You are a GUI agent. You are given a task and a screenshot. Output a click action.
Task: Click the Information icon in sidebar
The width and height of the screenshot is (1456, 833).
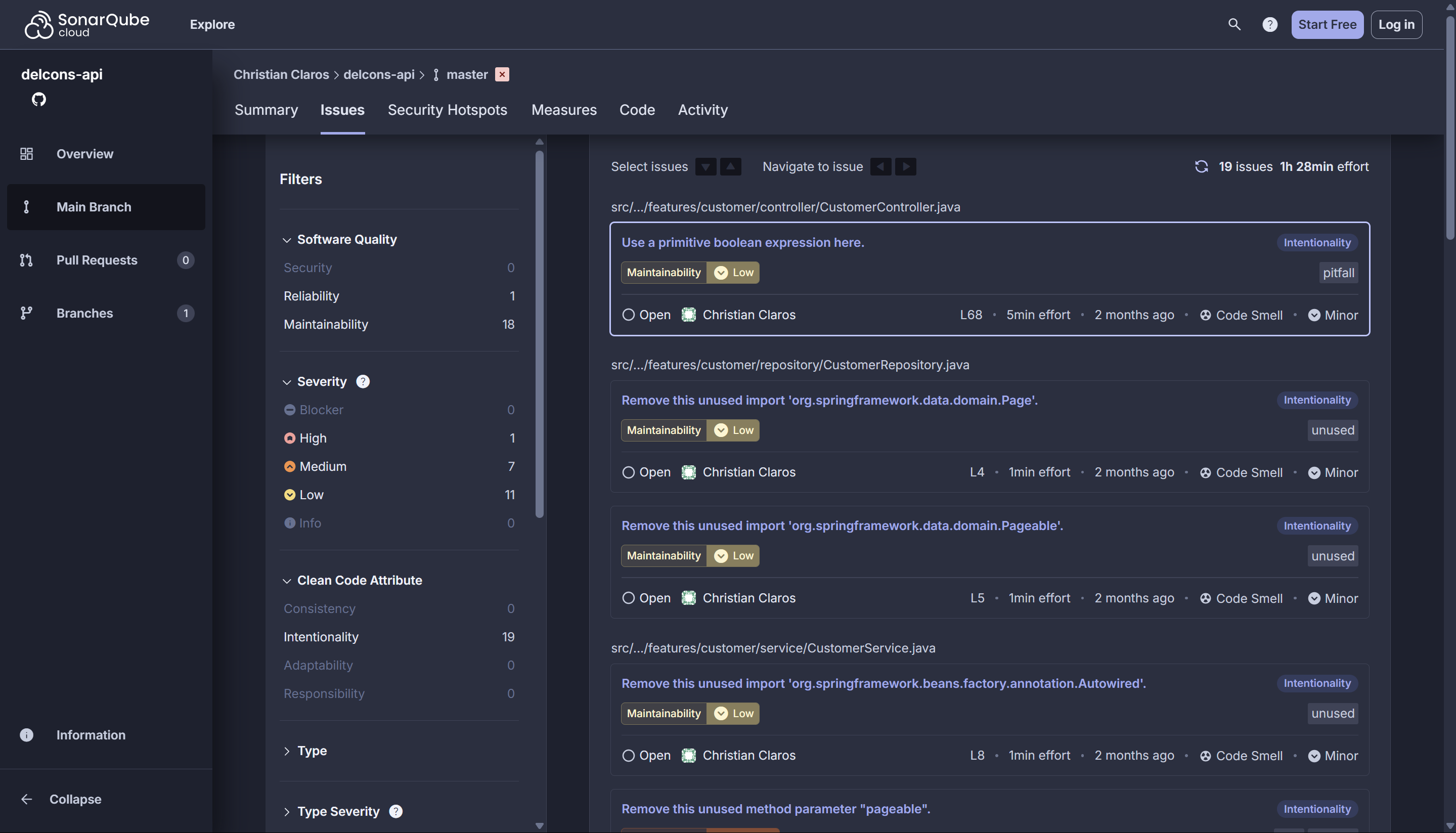pos(26,734)
